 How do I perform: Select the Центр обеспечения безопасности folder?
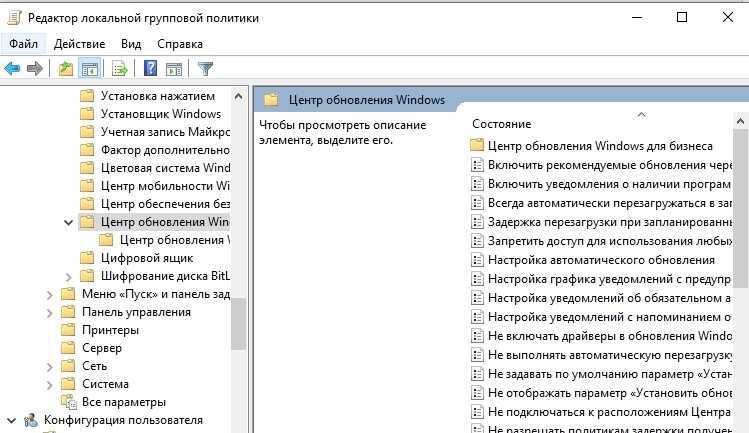[x=165, y=204]
